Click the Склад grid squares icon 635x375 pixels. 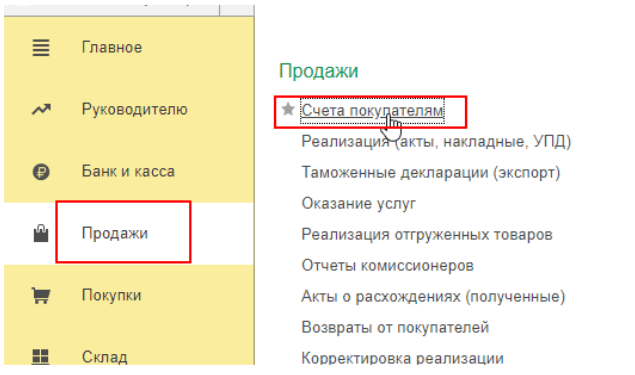coord(40,357)
